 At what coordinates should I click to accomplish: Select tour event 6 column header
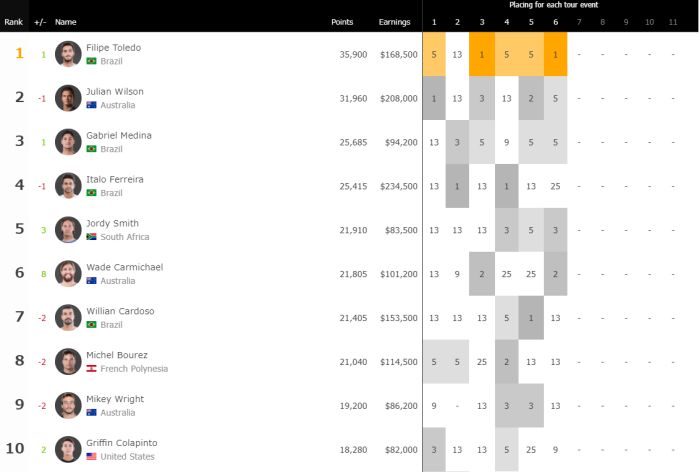point(554,21)
